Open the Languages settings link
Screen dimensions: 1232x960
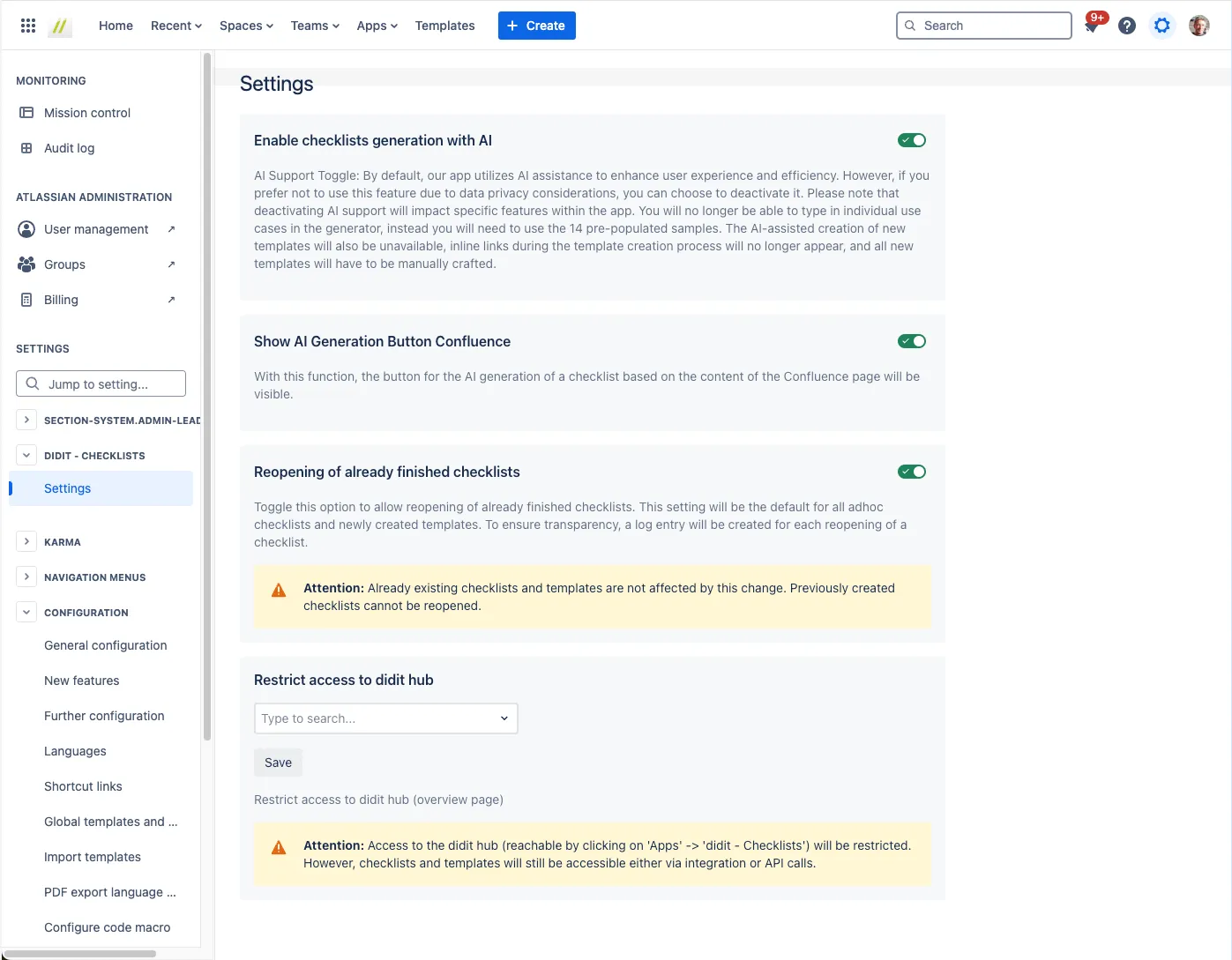click(x=75, y=751)
